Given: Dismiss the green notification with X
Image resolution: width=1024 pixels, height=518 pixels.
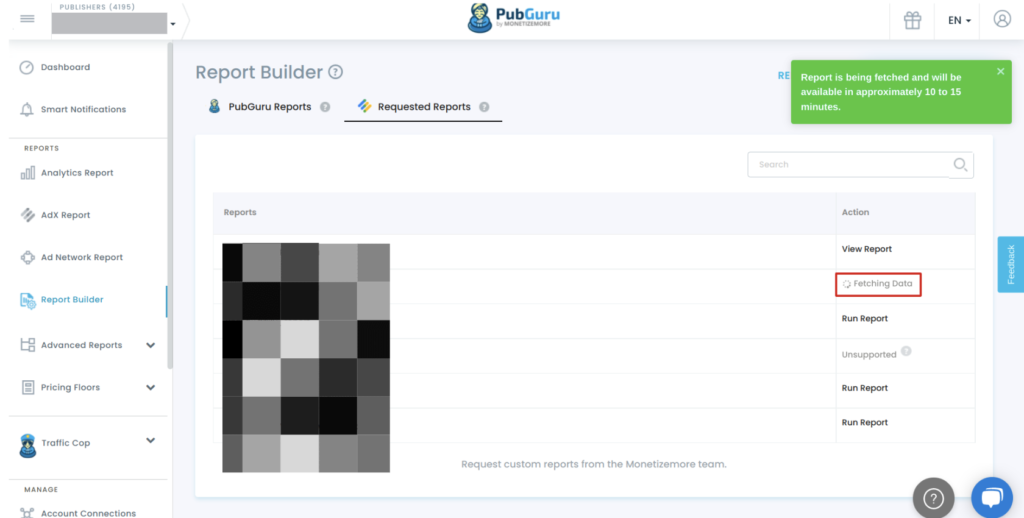Looking at the screenshot, I should pos(1000,71).
